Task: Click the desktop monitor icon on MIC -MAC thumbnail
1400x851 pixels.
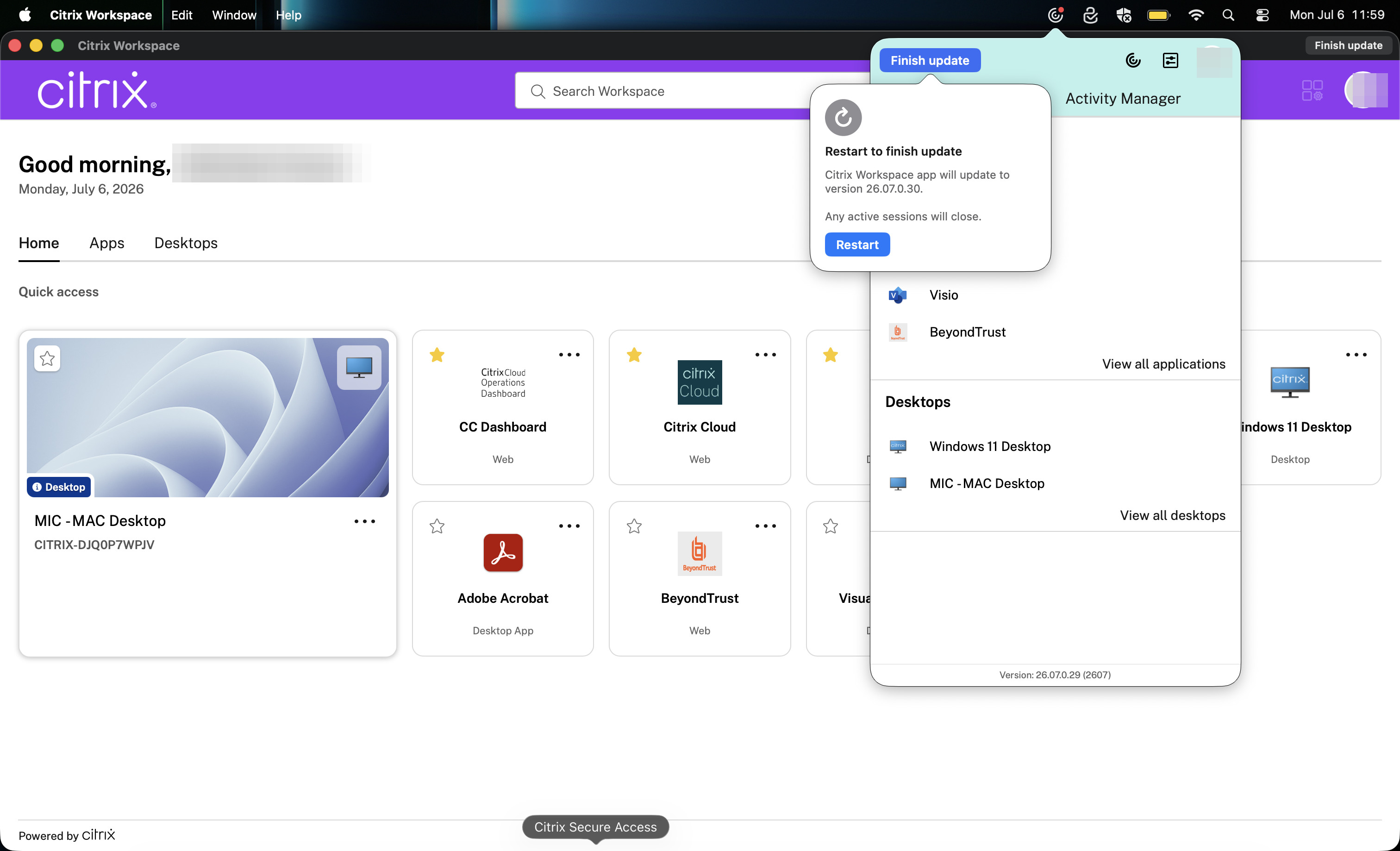Action: 359,368
